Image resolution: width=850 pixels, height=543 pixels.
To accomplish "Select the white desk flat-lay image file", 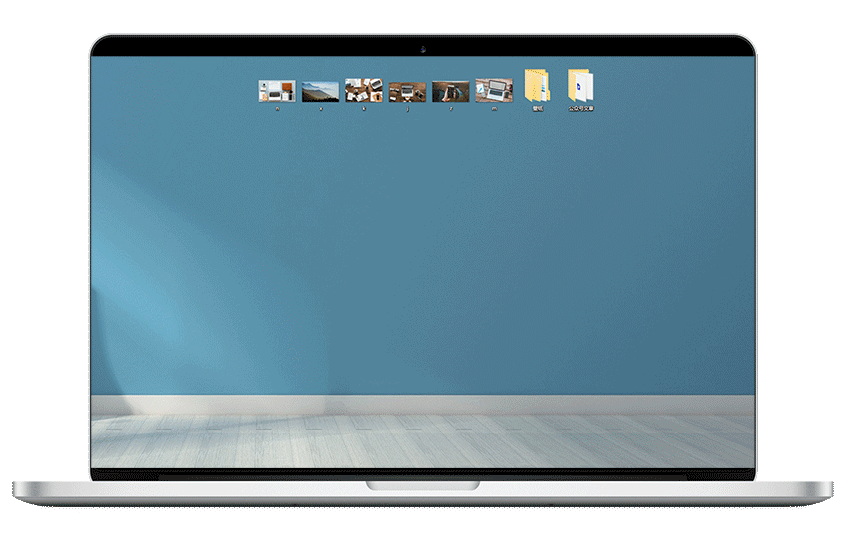I will point(277,91).
